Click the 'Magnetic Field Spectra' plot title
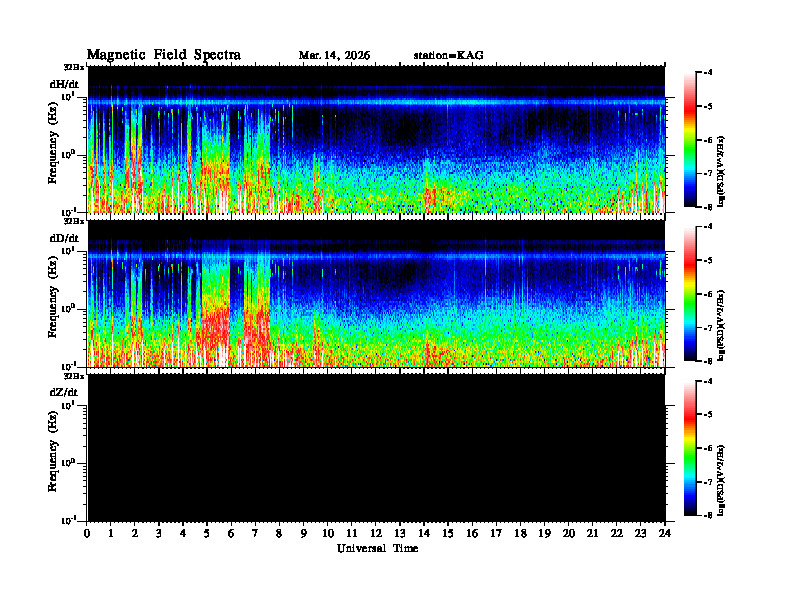792x612 pixels. click(164, 55)
